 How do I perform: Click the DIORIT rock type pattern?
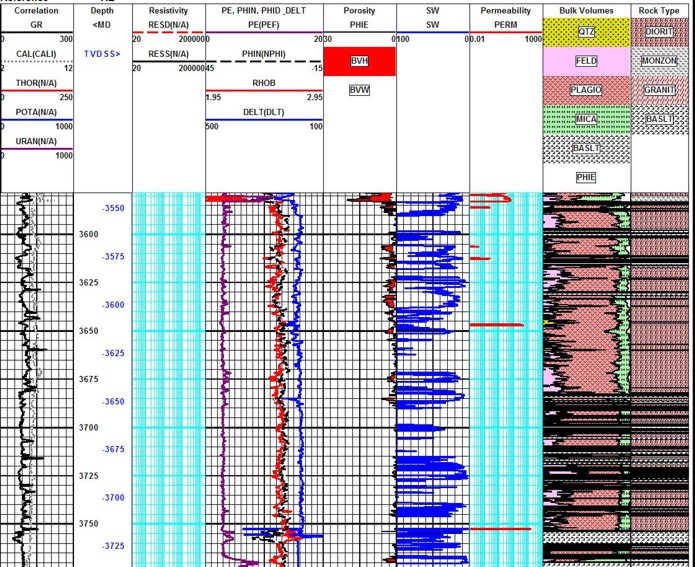click(660, 33)
